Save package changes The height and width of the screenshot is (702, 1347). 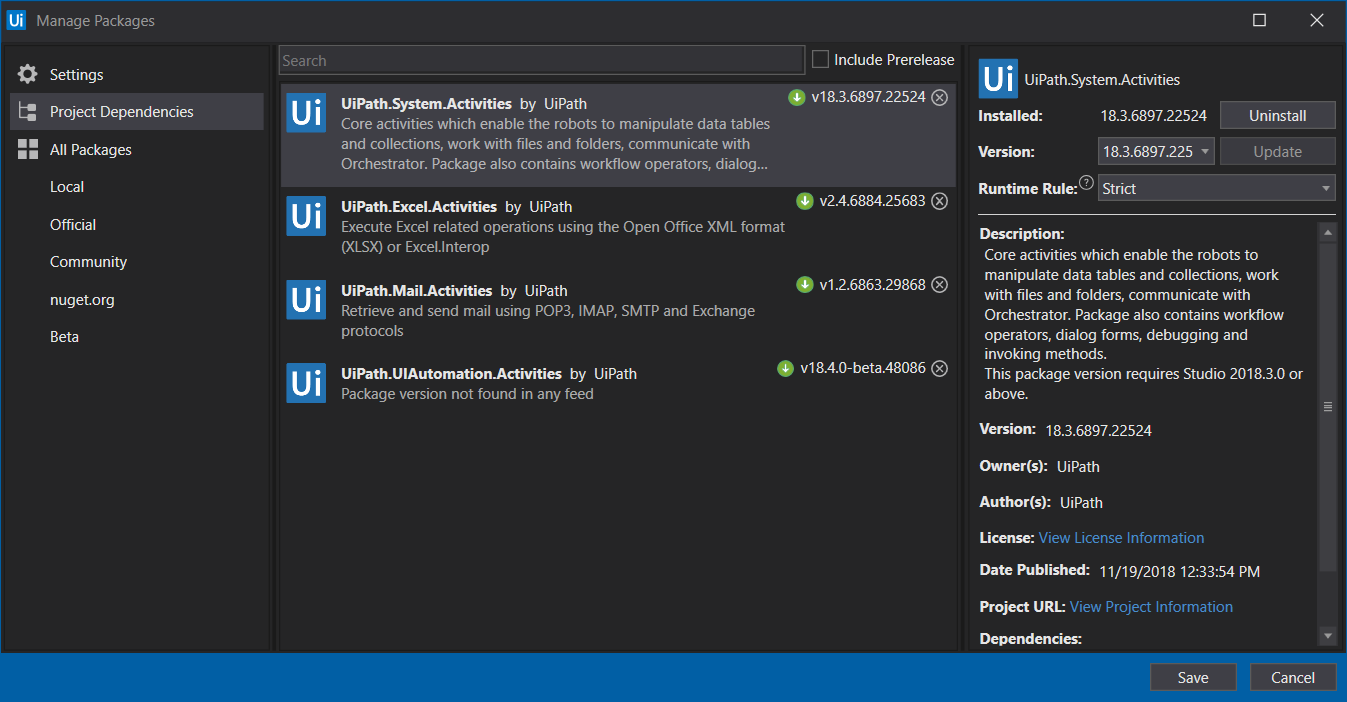(1193, 677)
